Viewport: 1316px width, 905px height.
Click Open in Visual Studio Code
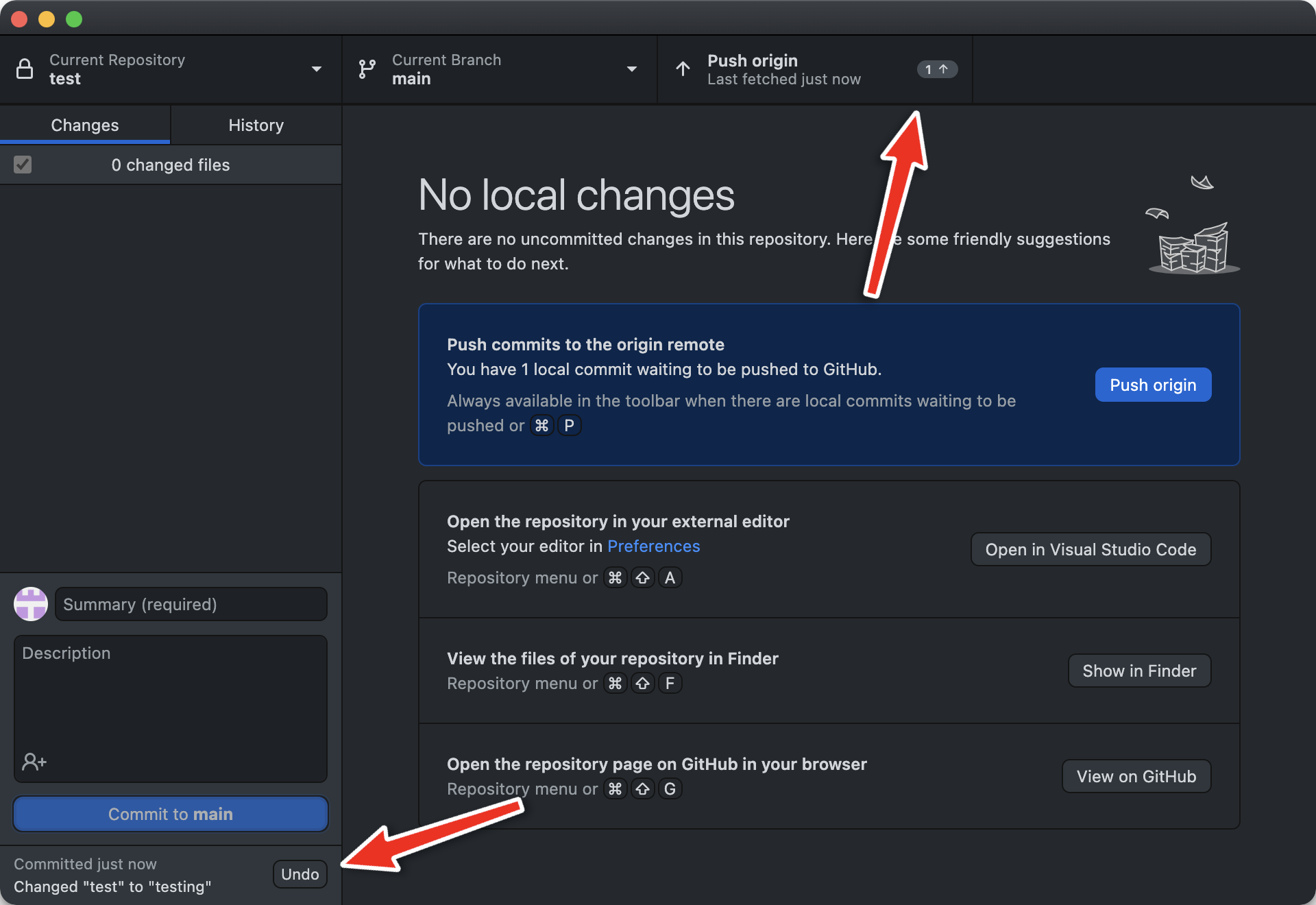coord(1090,550)
